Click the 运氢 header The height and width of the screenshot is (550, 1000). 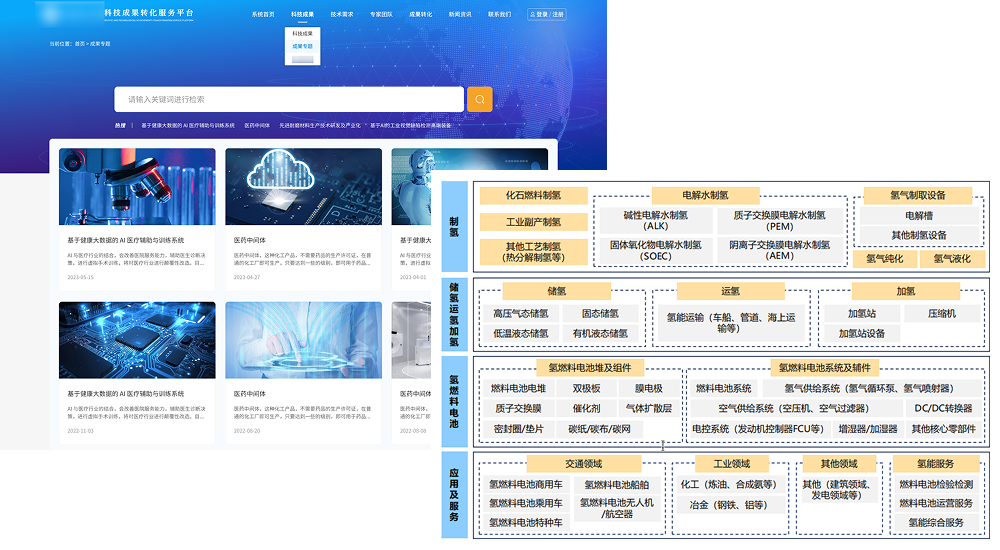731,291
